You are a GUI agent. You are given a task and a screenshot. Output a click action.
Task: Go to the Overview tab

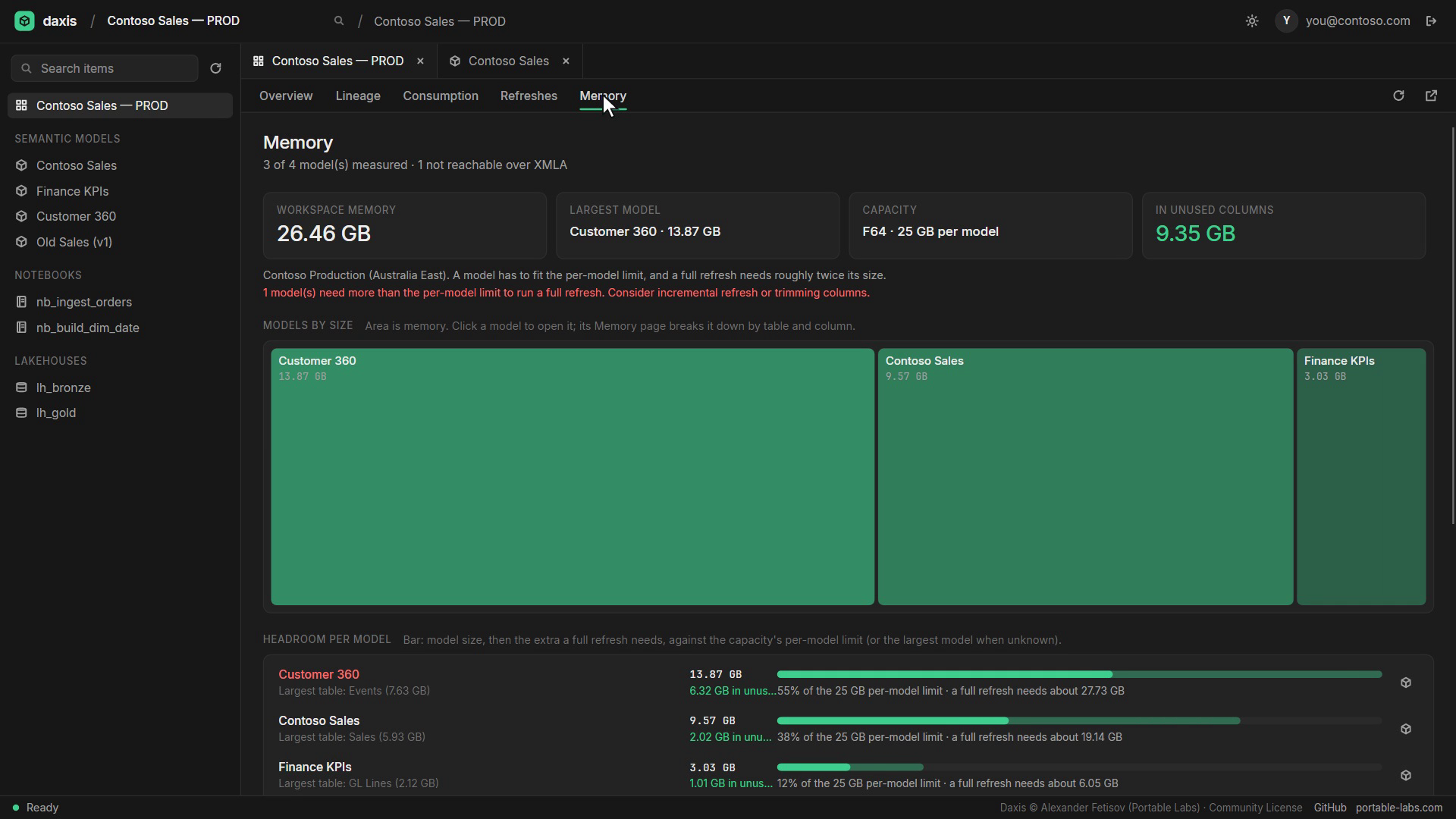[286, 96]
